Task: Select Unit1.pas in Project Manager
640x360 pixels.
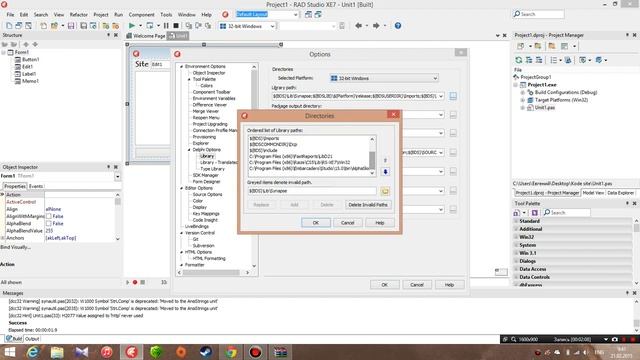Action: click(544, 108)
